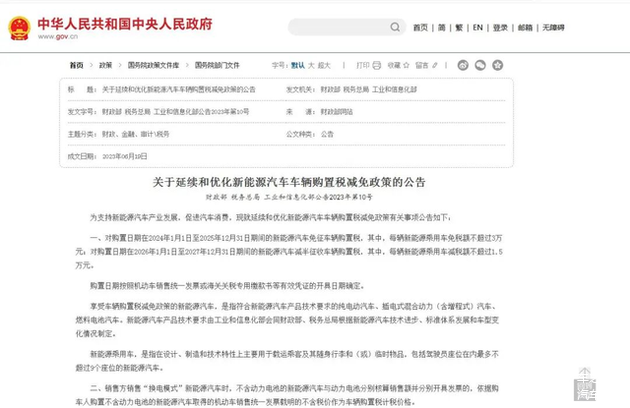
Task: Open the EN English version link
Action: pos(478,27)
